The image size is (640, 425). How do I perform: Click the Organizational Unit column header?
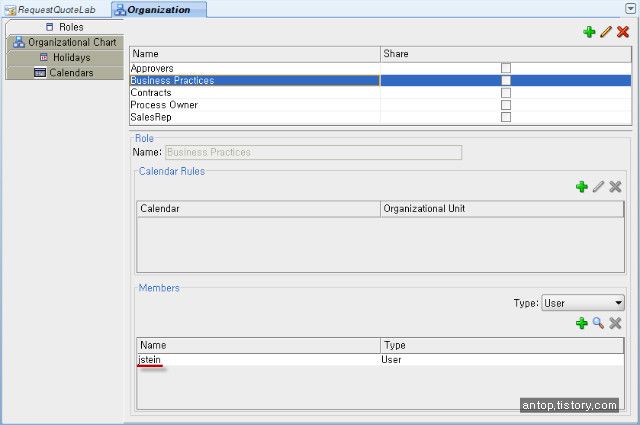(x=502, y=209)
